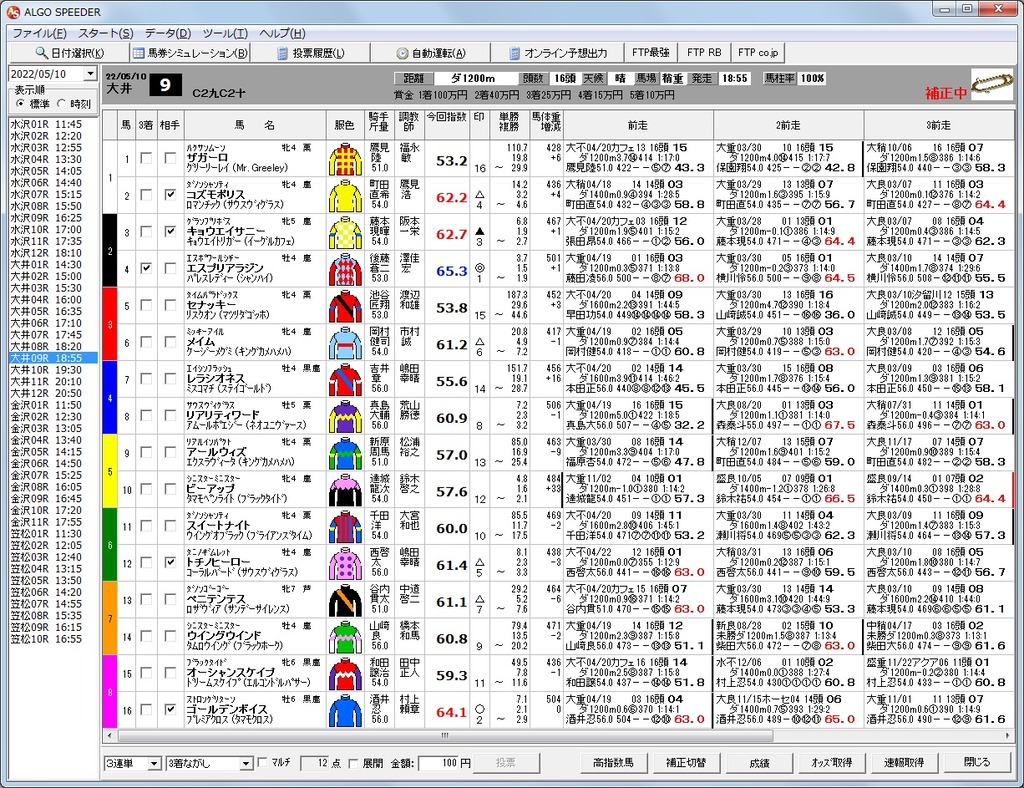Click the 前走 column header
1024x788 pixels.
click(638, 125)
